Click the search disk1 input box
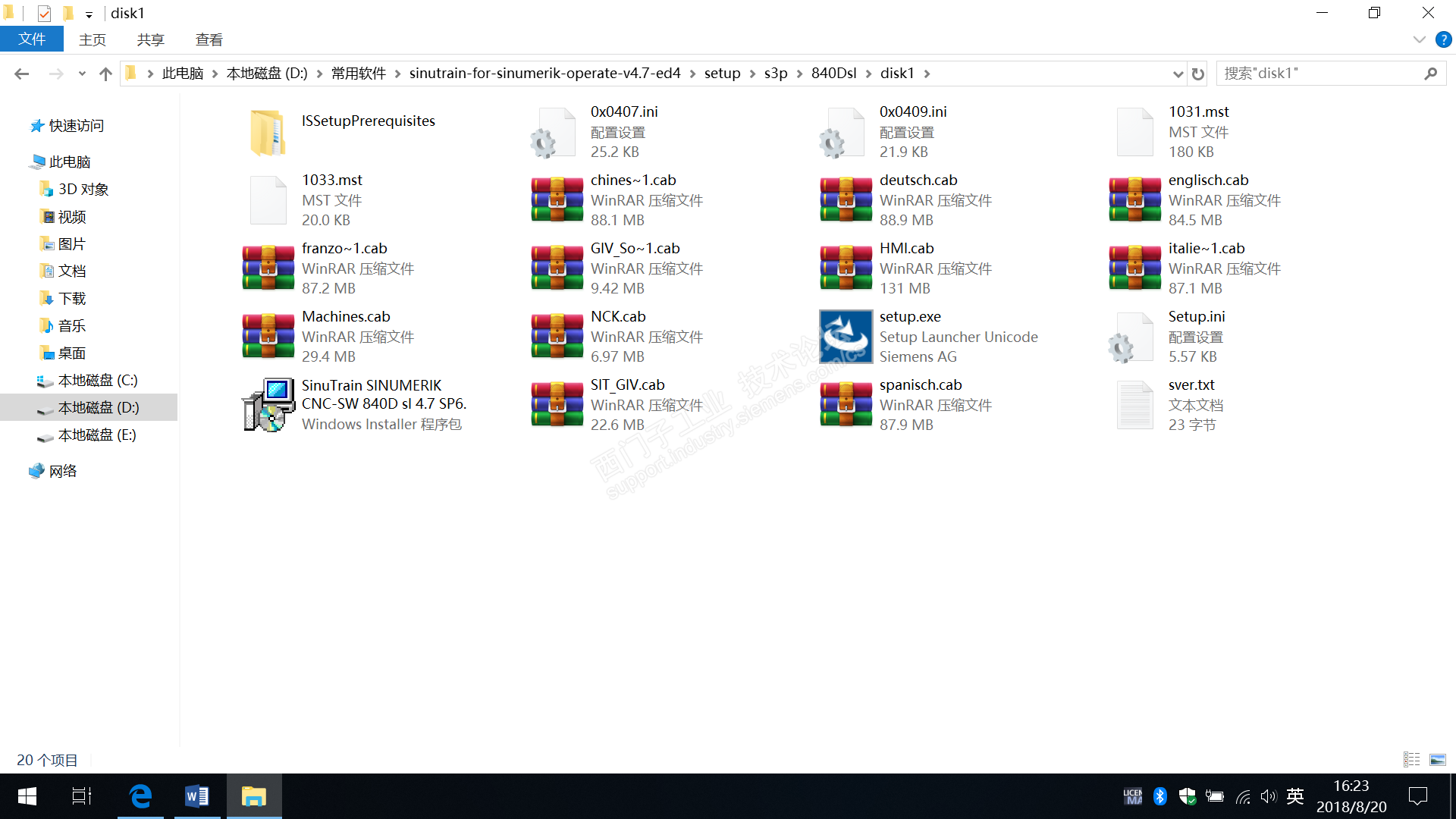 tap(1319, 74)
